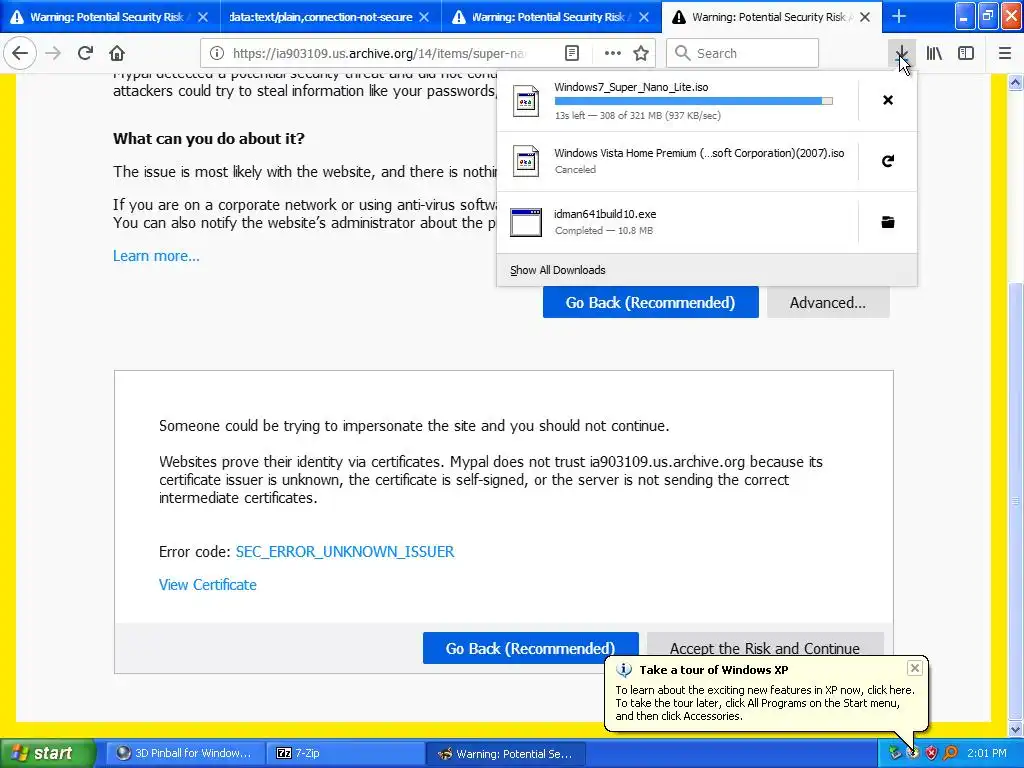
Task: Open a new tab with plus button
Action: coord(899,16)
